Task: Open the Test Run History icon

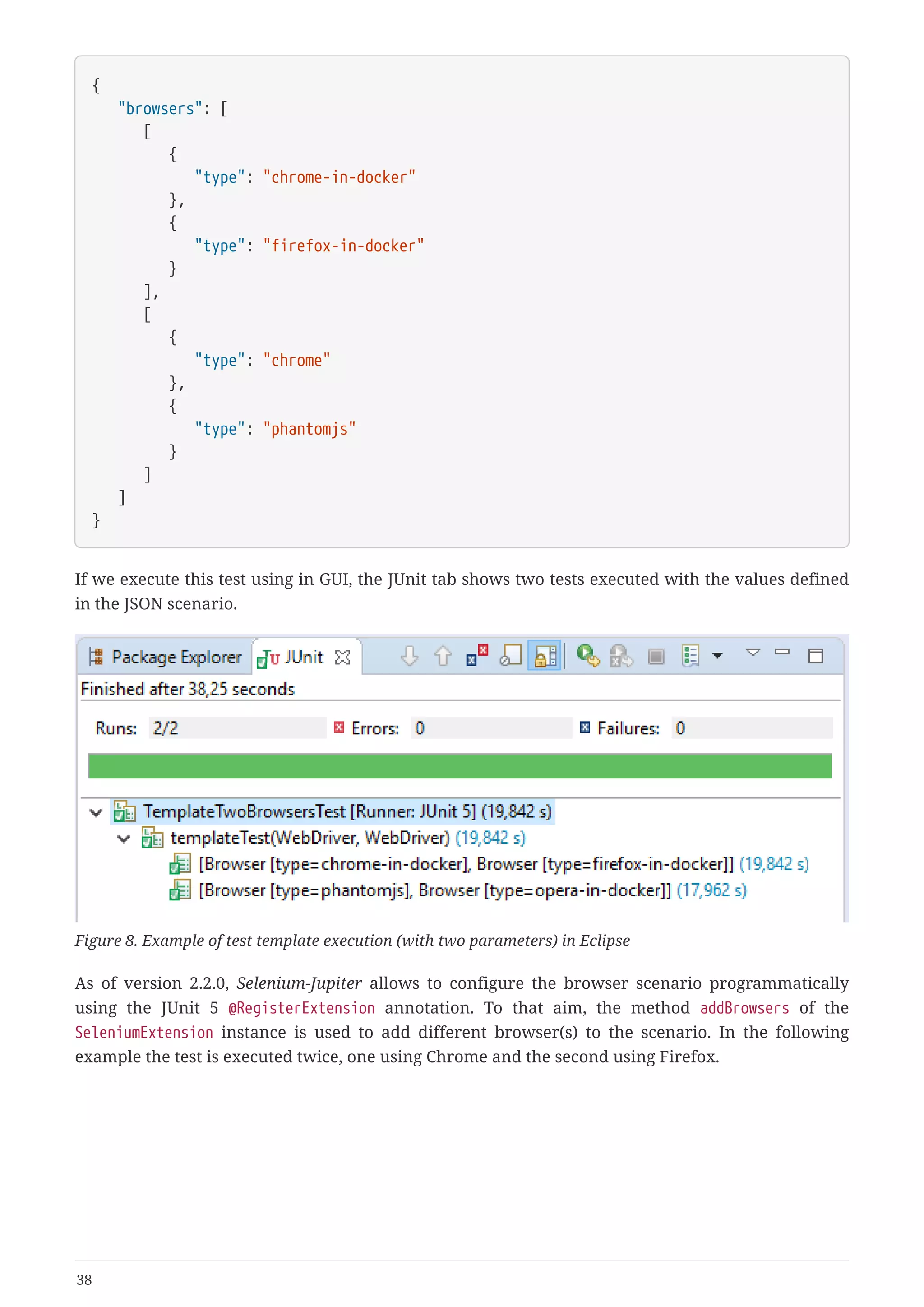Action: click(690, 656)
